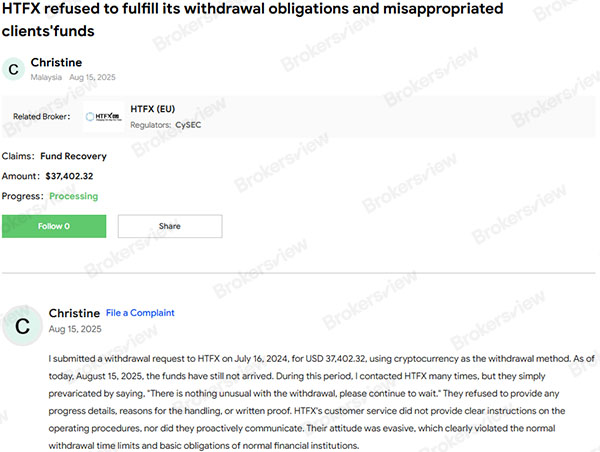Viewport: 600px width, 452px height.
Task: Click the date below the File a Complaint link
Action: pos(75,329)
